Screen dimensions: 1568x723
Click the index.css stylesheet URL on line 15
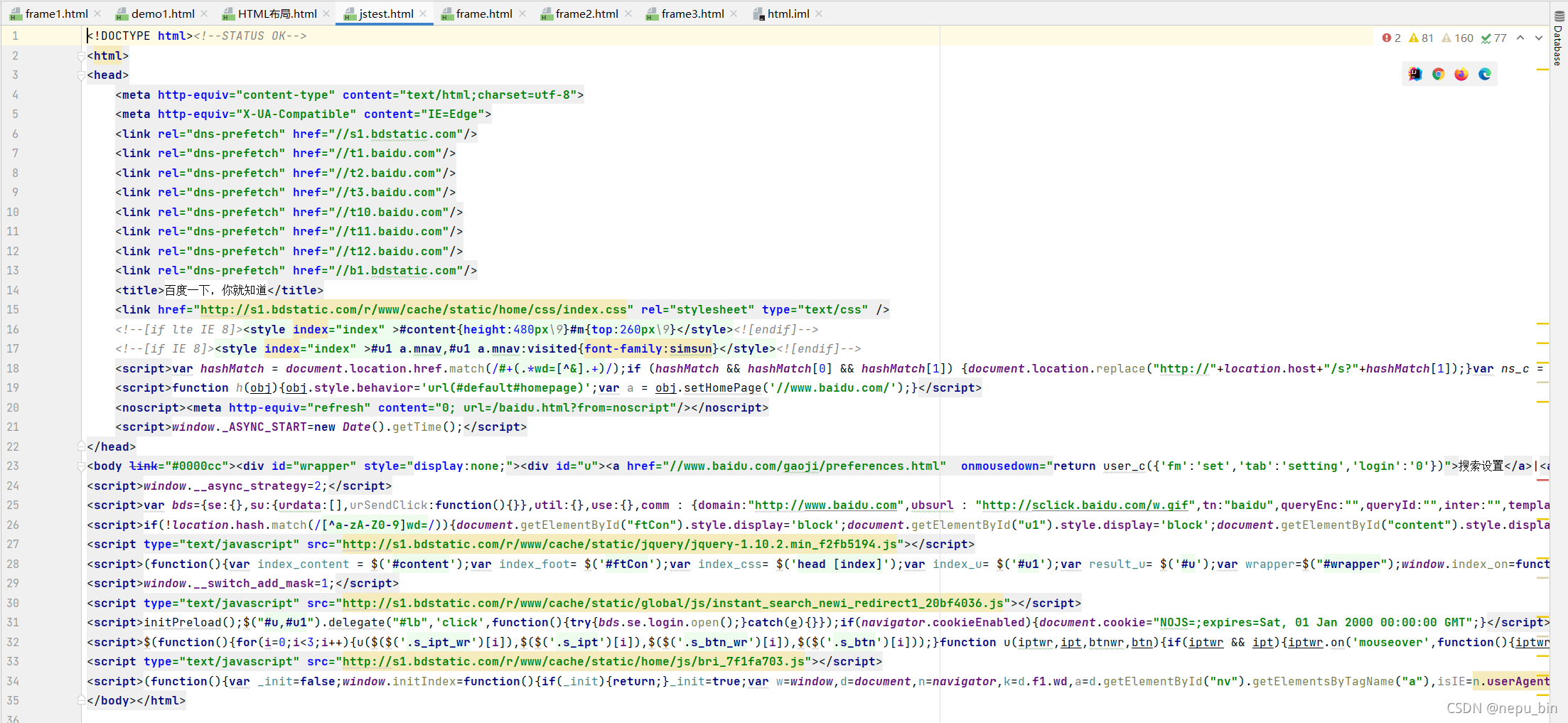[414, 309]
